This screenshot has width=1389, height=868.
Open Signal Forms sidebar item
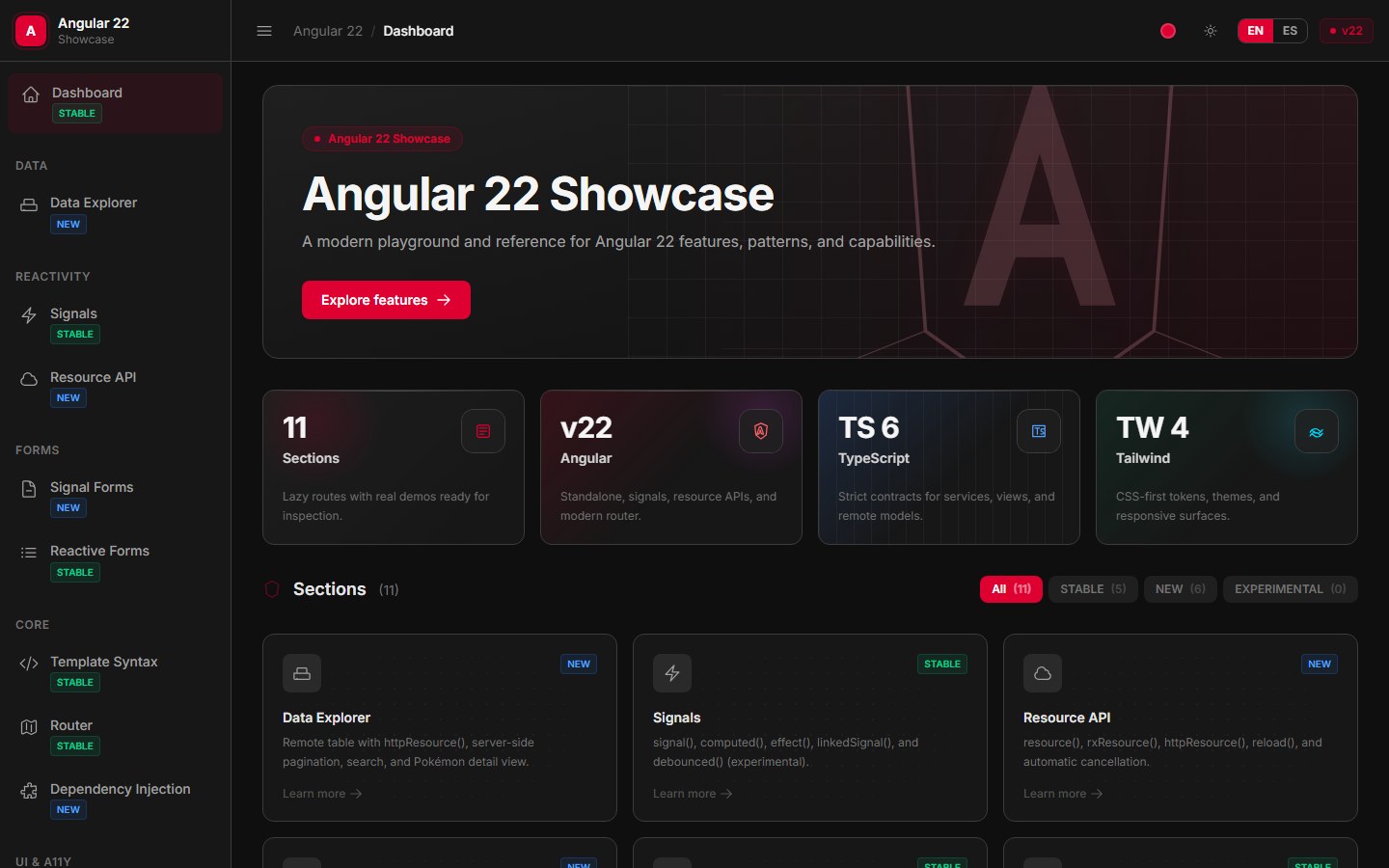115,497
